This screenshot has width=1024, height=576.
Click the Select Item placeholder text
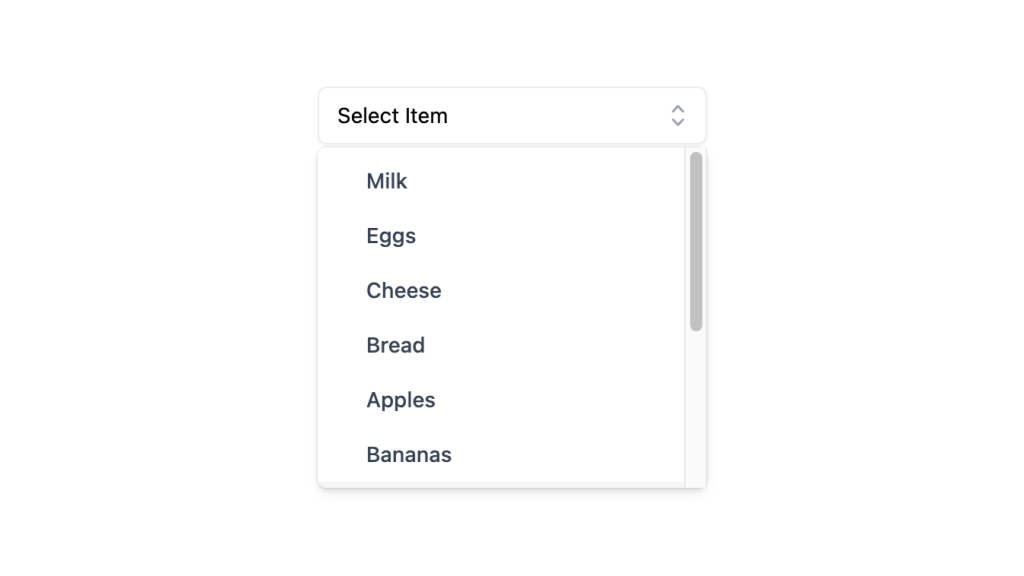click(x=391, y=115)
